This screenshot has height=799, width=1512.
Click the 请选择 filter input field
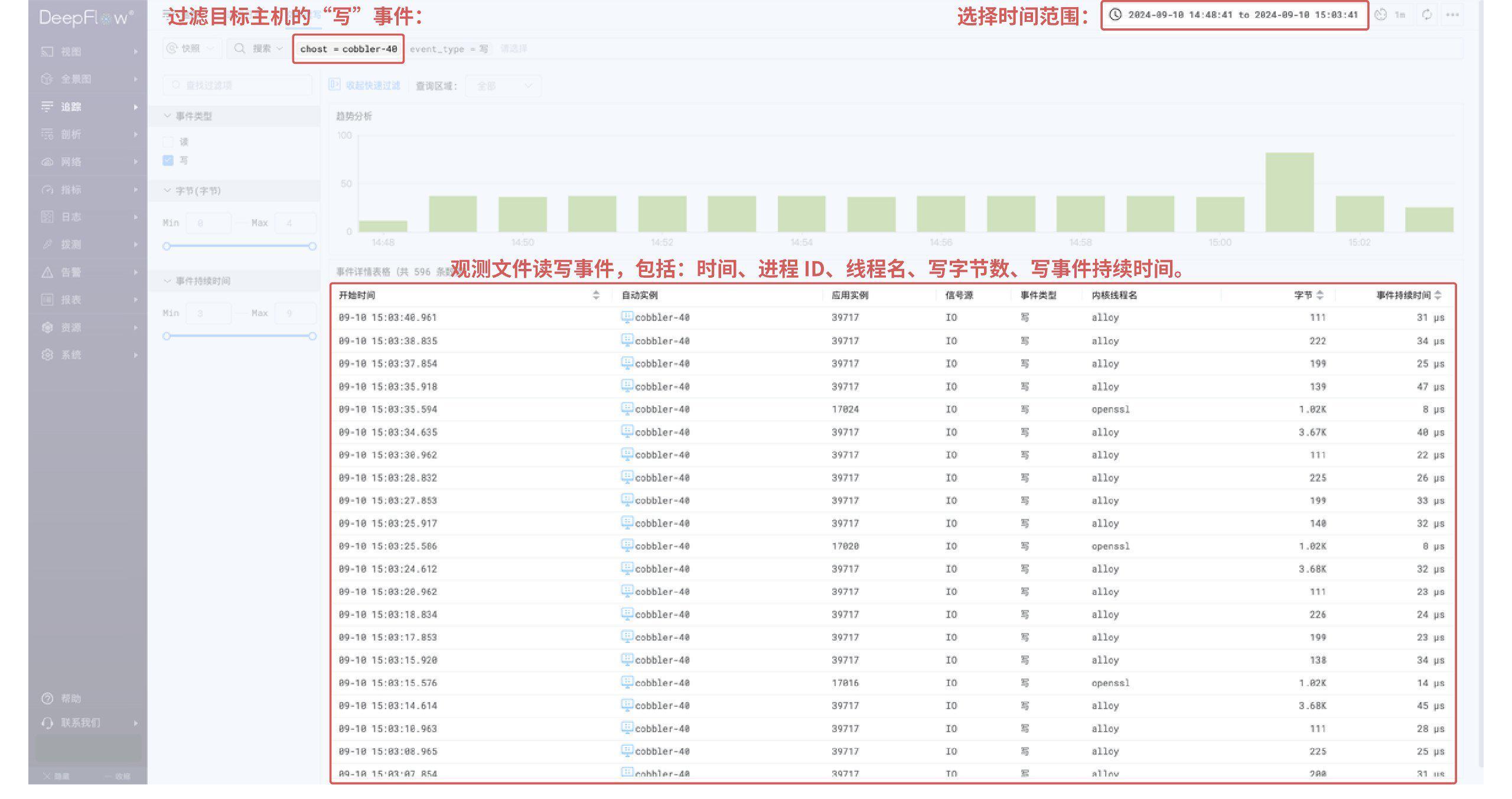[514, 48]
